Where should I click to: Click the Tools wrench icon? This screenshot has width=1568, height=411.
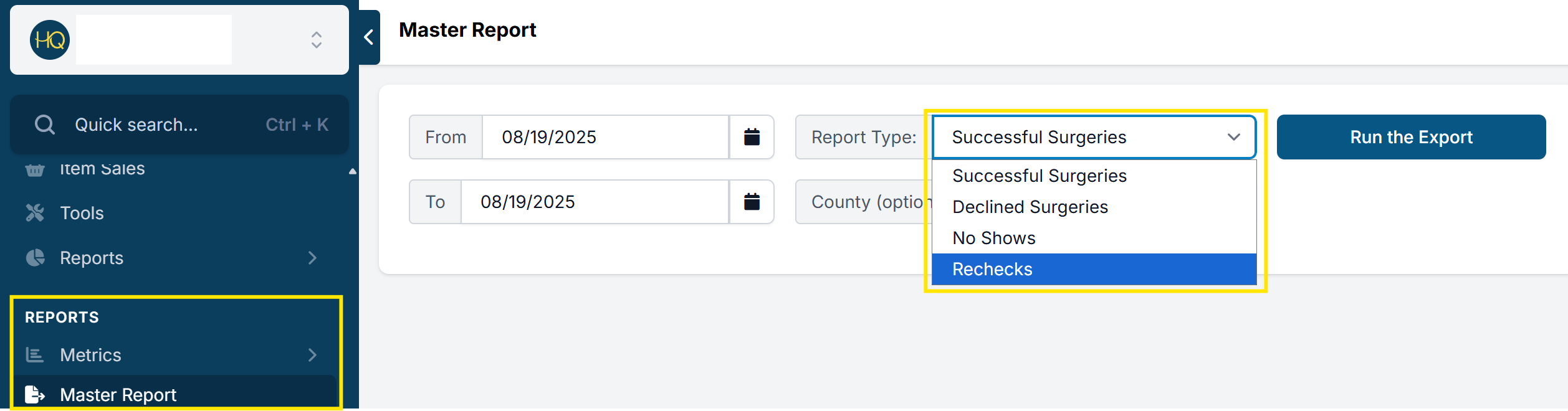click(35, 213)
